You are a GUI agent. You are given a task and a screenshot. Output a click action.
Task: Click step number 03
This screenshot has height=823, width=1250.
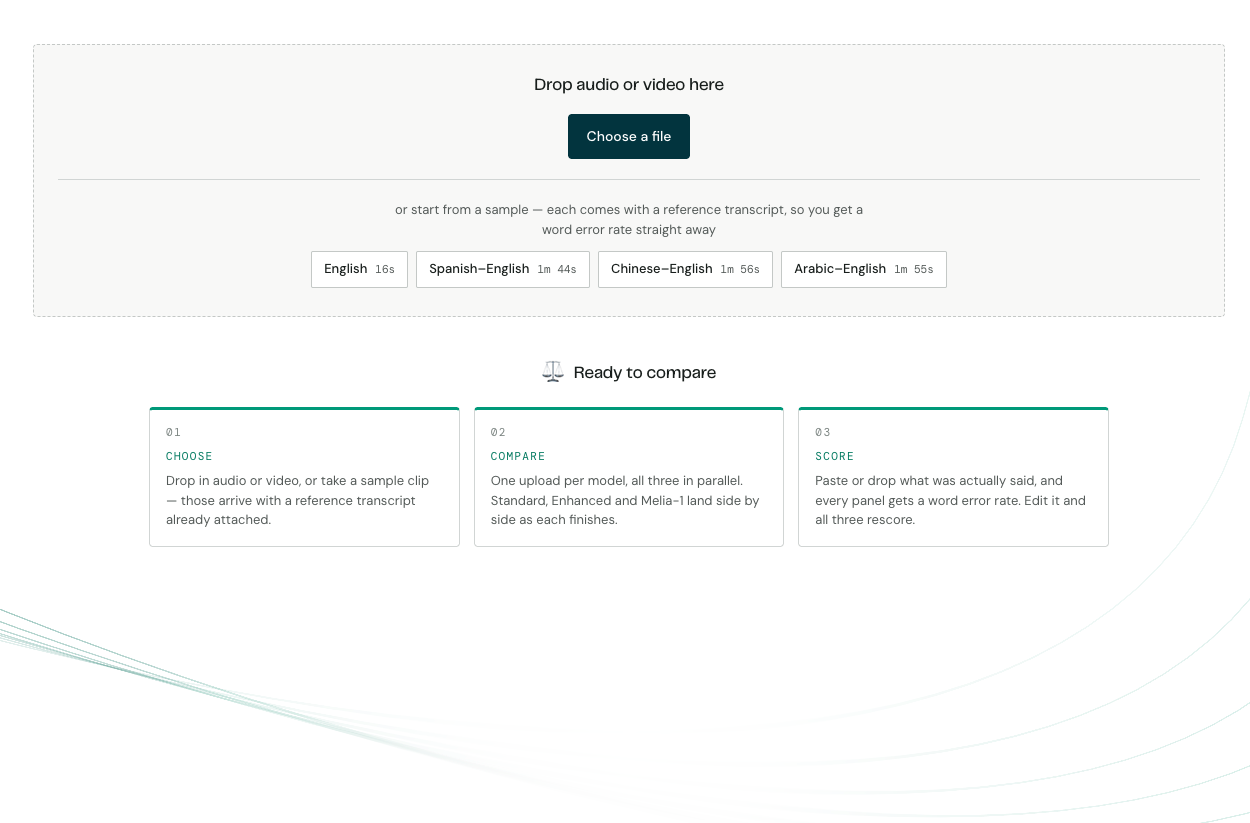(823, 432)
